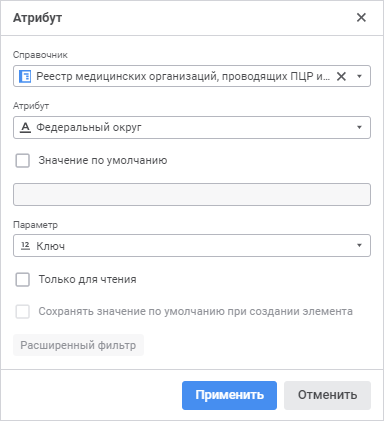Click the 12 numeric-type icon beside Ключ
384x421 pixels.
pos(25,246)
